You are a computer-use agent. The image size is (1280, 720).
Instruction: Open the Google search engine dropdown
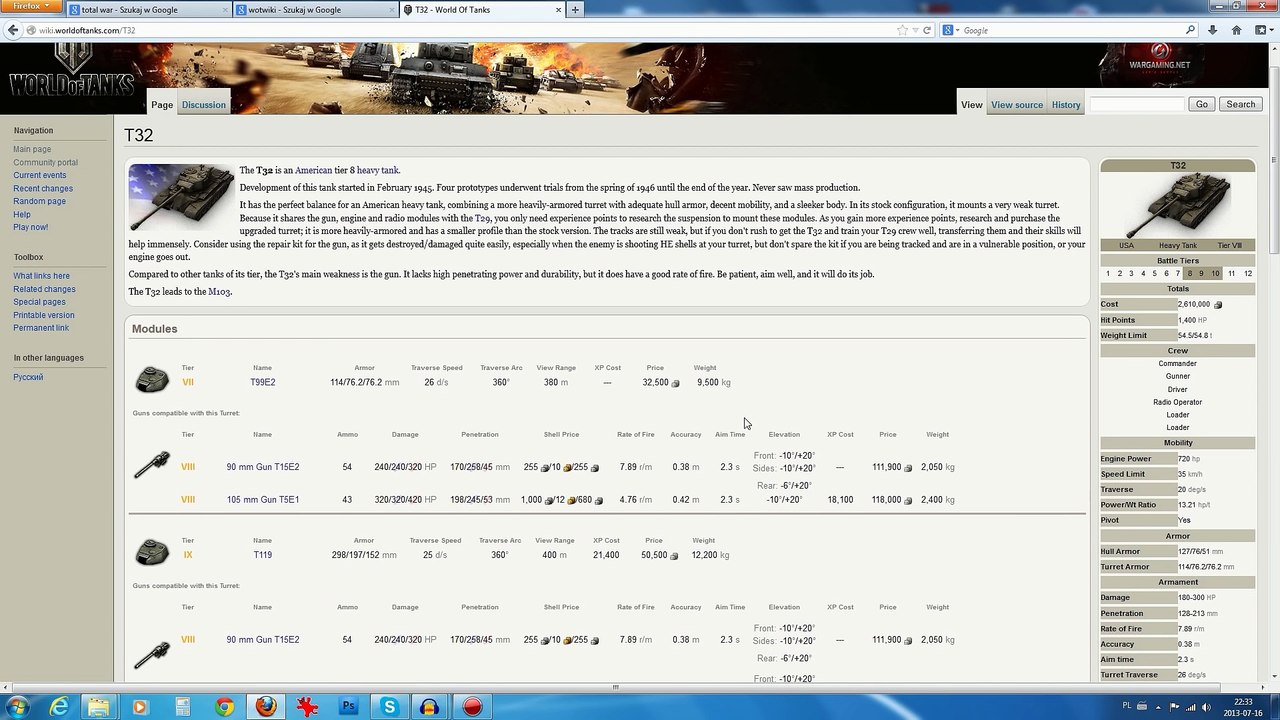[952, 30]
